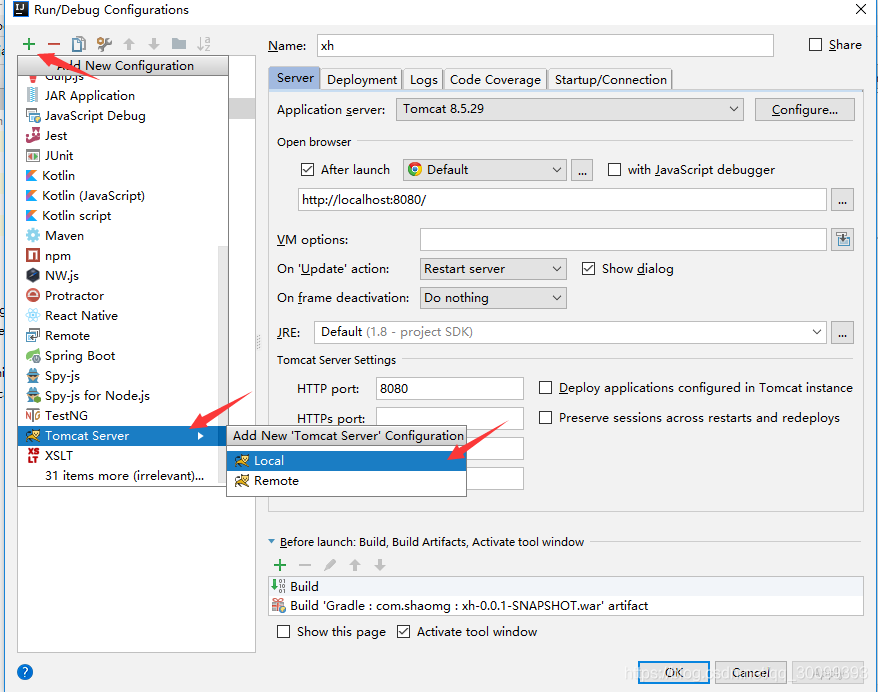Open the Logs tab
The height and width of the screenshot is (692, 878).
pos(423,80)
